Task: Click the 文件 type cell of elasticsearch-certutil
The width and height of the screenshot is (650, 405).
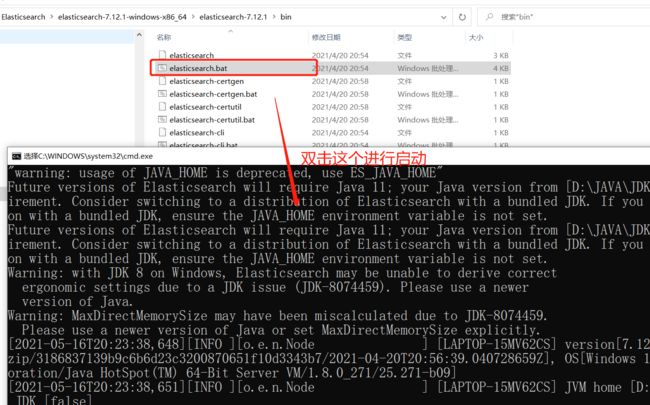Action: click(405, 107)
